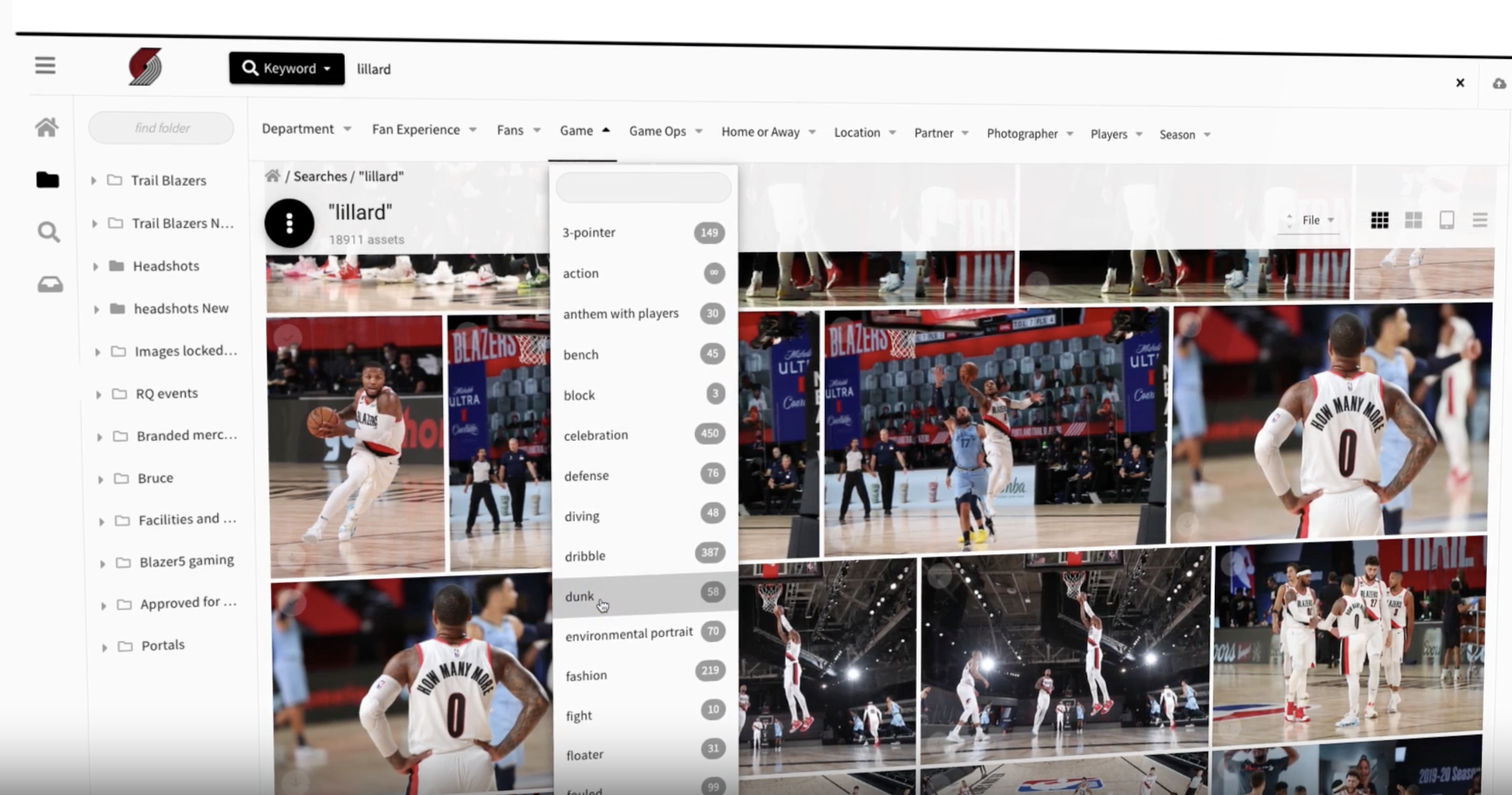Select the Branded merc... folder
Viewport: 1512px width, 795px height.
coord(175,435)
